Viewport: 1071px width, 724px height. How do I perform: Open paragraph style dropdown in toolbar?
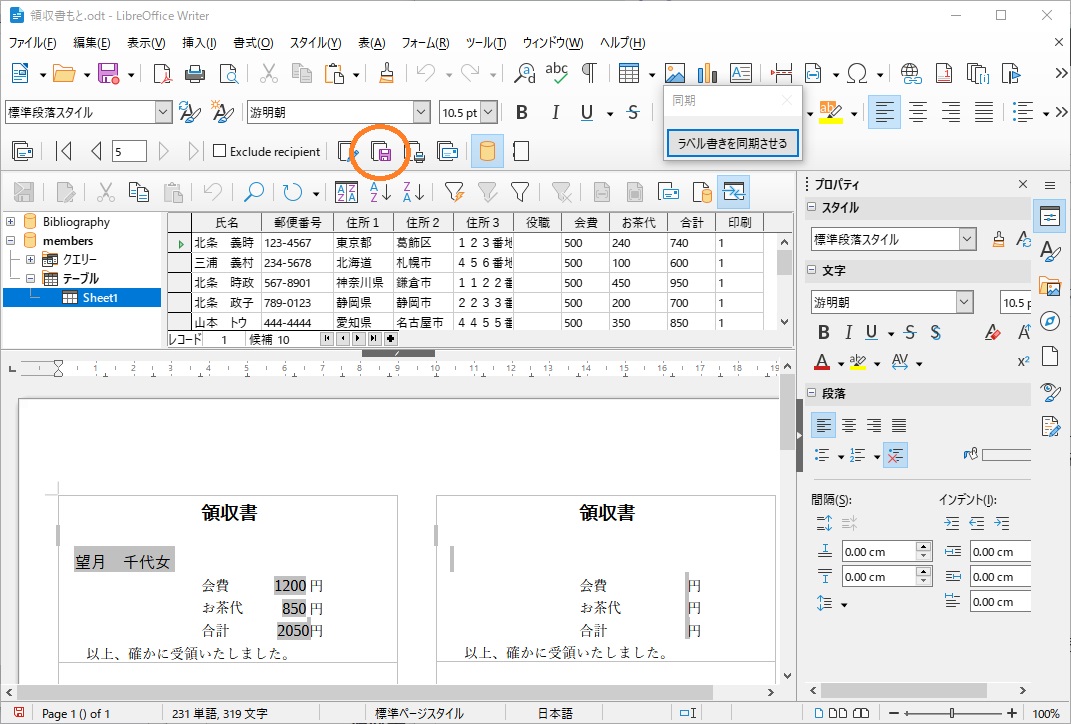pyautogui.click(x=163, y=112)
